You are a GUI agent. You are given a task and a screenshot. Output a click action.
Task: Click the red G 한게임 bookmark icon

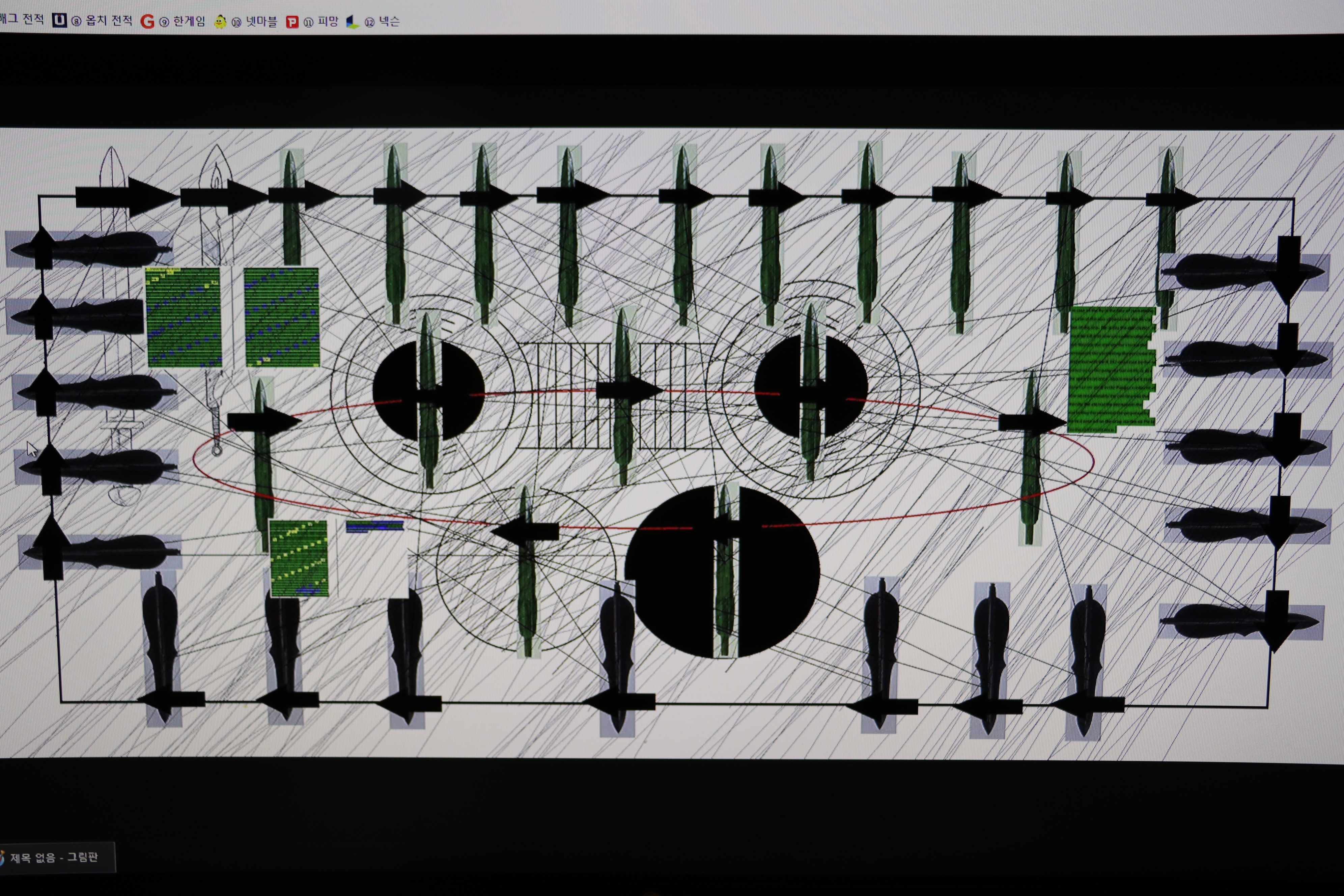pos(147,22)
